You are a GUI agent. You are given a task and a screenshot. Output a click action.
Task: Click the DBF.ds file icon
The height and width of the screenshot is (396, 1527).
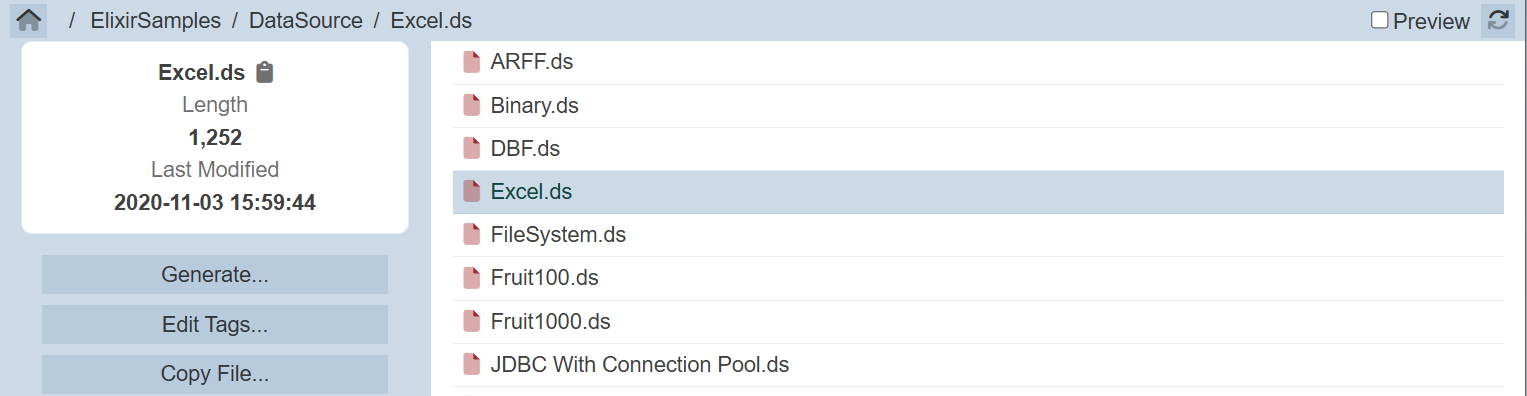tap(471, 148)
